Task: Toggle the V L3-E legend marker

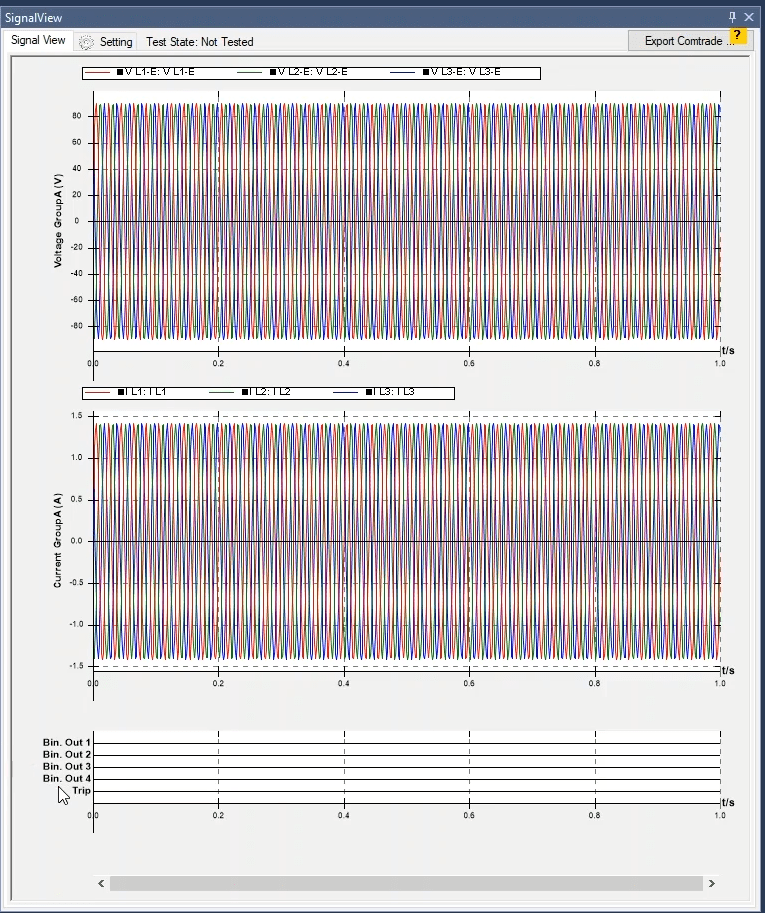Action: (x=425, y=72)
